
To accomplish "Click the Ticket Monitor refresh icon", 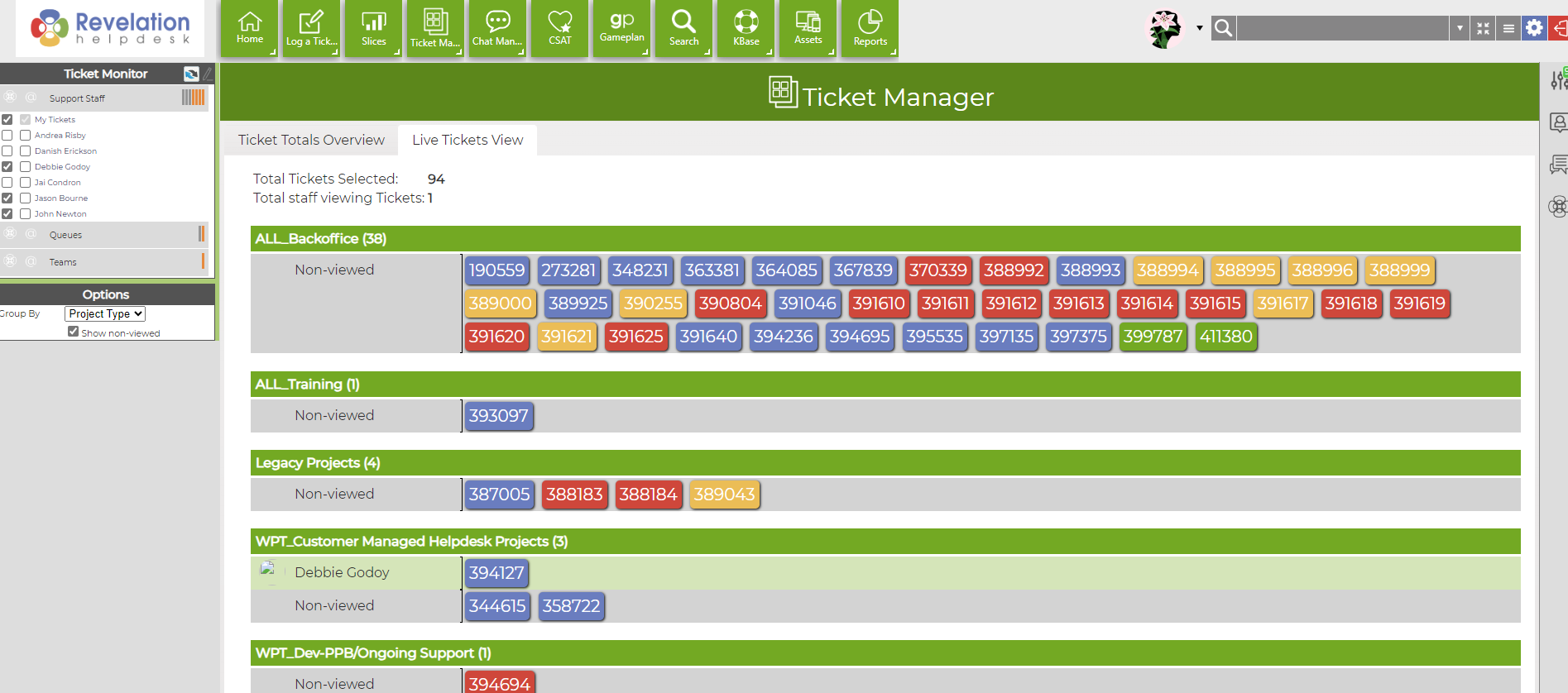I will click(x=191, y=74).
